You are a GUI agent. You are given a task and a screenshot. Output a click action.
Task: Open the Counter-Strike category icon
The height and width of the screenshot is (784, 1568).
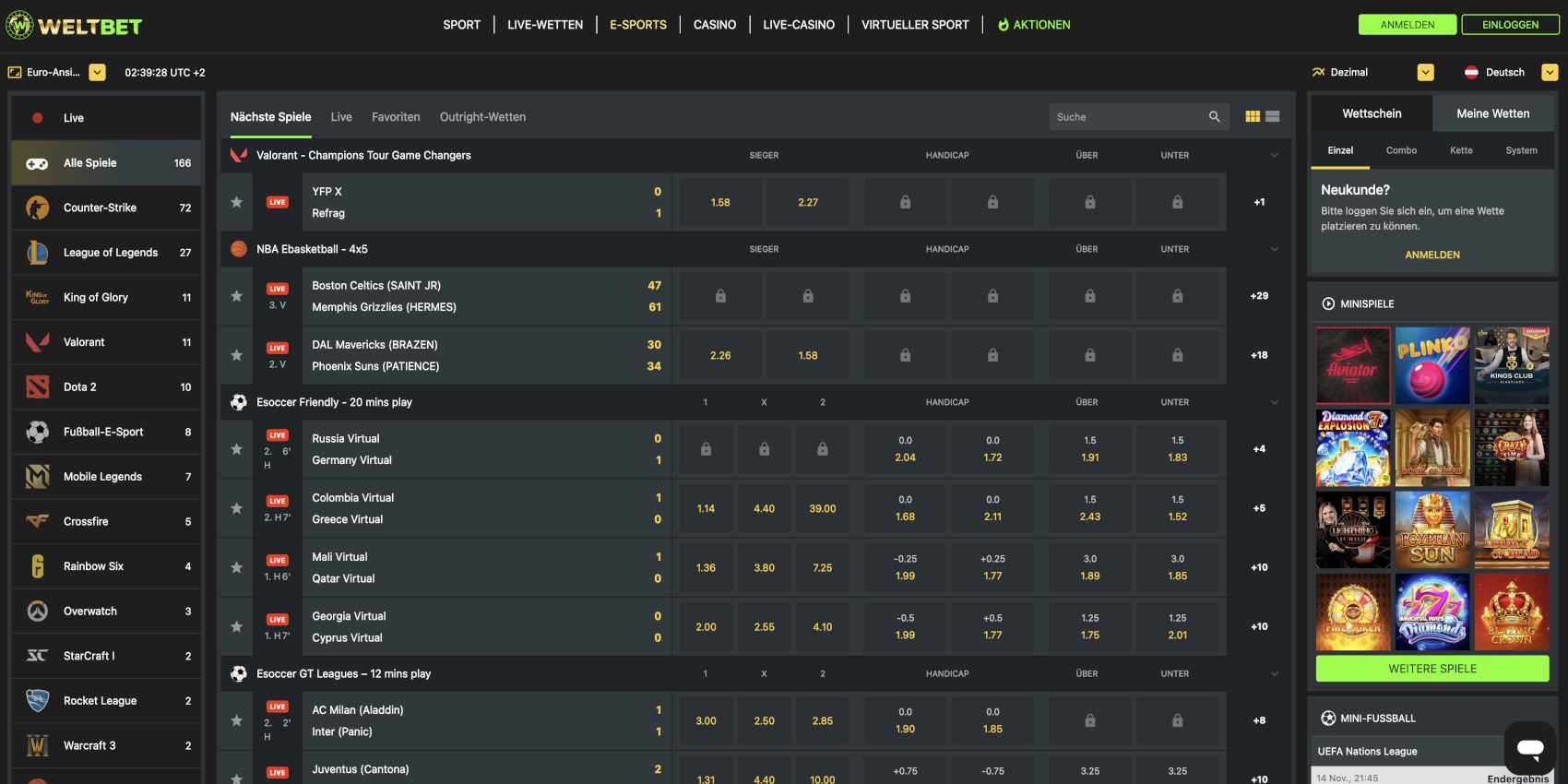coord(37,208)
